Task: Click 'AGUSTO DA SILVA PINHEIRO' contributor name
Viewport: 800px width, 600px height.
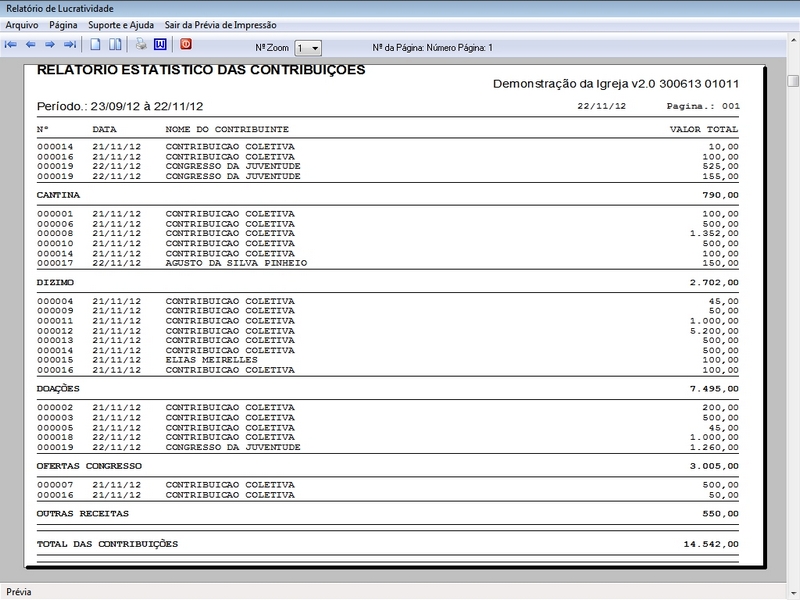Action: 236,263
